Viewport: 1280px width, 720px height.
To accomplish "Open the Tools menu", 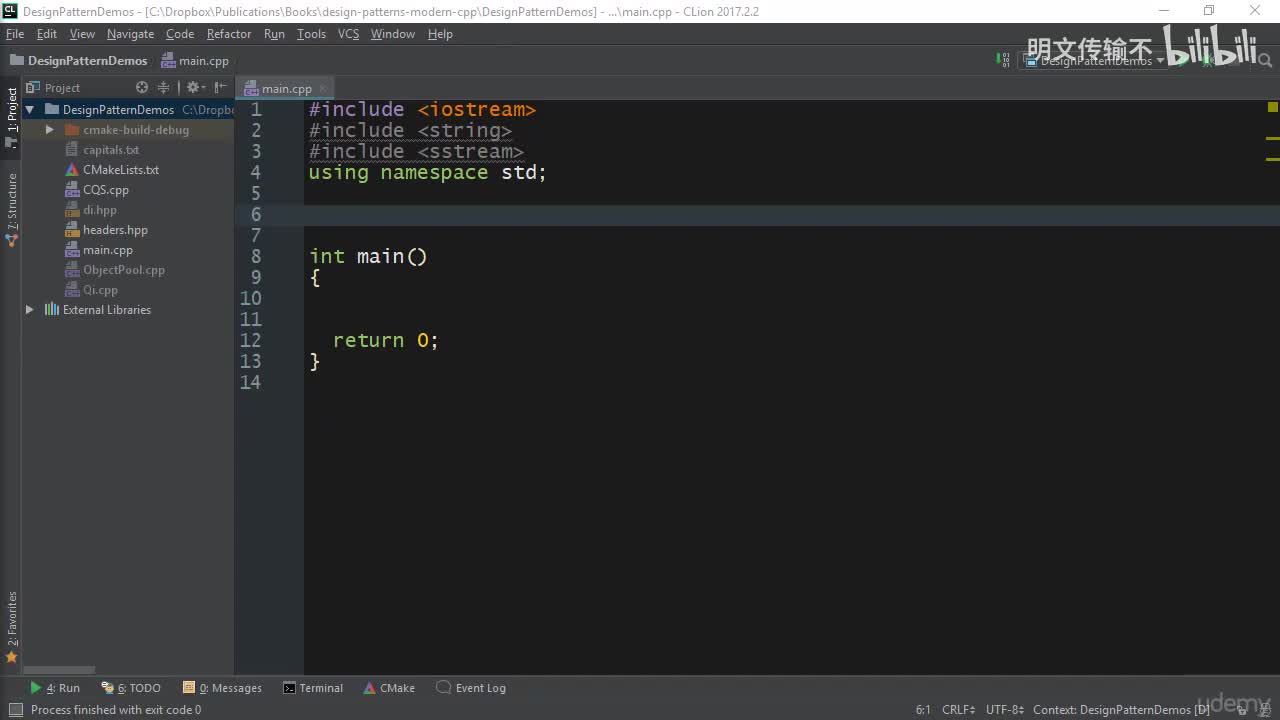I will click(311, 34).
